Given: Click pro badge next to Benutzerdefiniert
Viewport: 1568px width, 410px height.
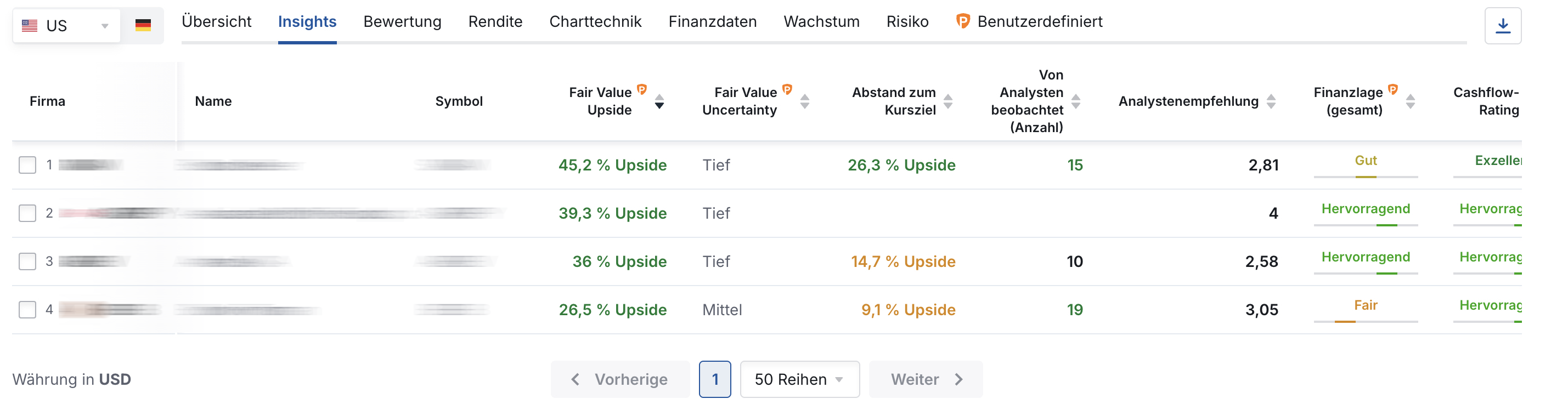Looking at the screenshot, I should point(963,21).
